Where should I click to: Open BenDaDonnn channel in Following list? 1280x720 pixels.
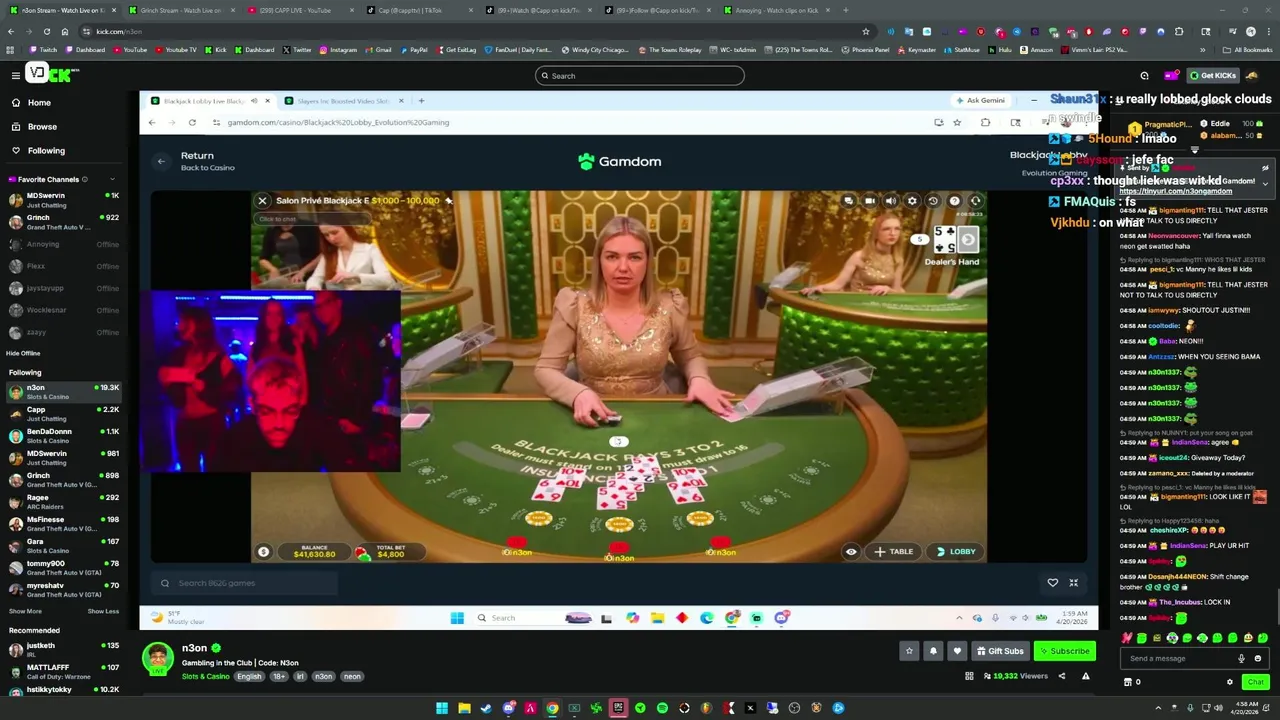coord(64,436)
